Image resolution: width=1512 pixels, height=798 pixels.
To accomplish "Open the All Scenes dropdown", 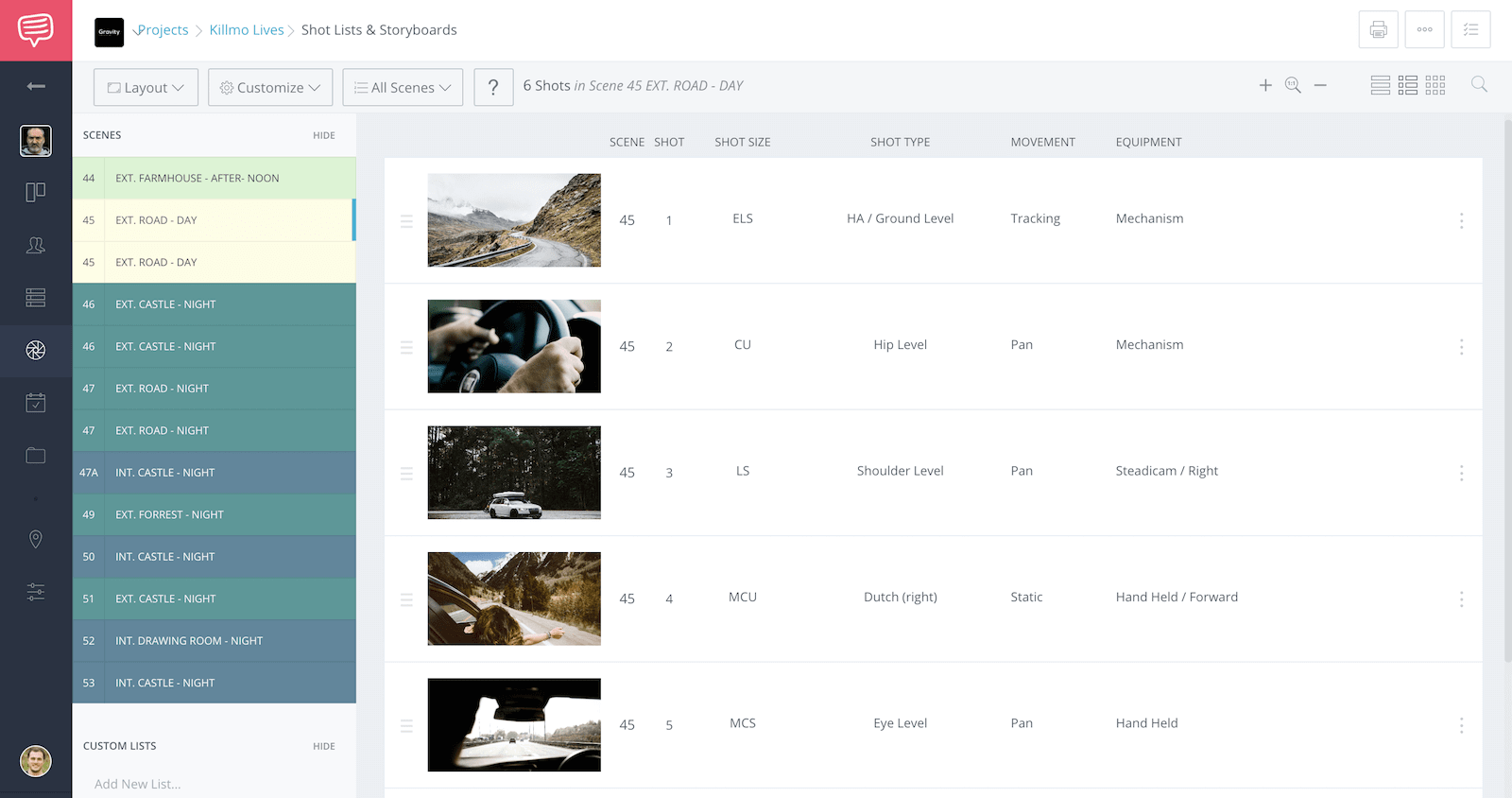I will 403,87.
